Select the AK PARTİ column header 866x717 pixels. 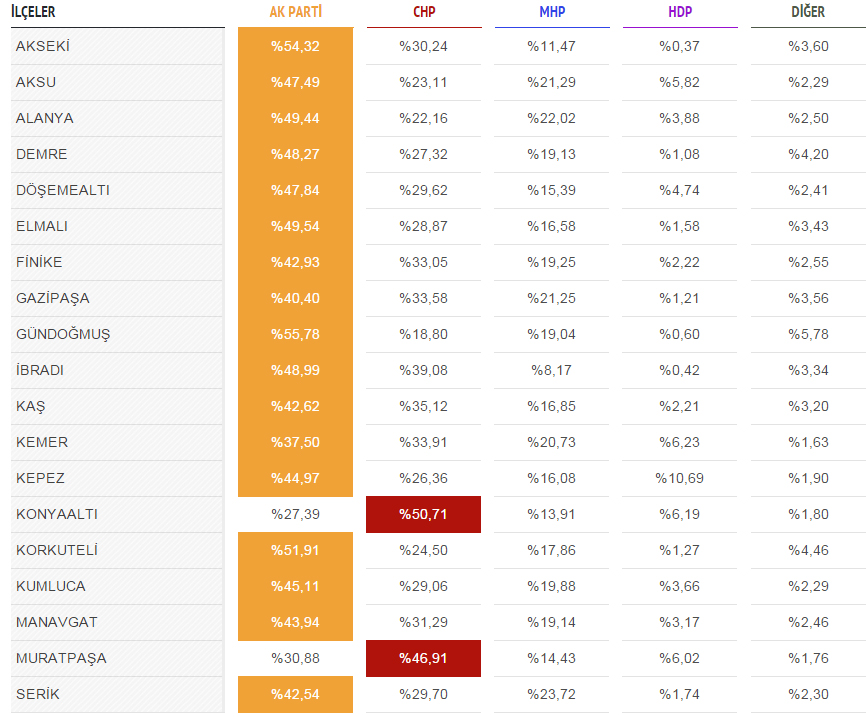tap(295, 12)
